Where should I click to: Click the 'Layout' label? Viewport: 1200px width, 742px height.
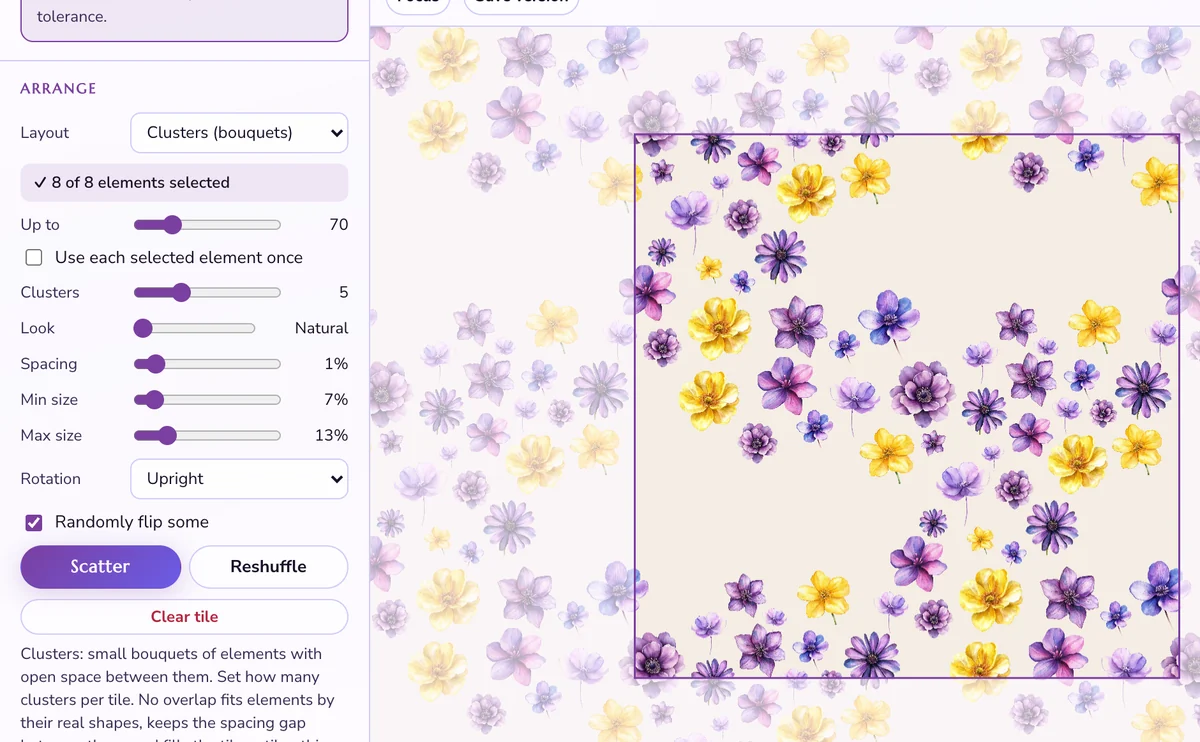[x=45, y=133]
